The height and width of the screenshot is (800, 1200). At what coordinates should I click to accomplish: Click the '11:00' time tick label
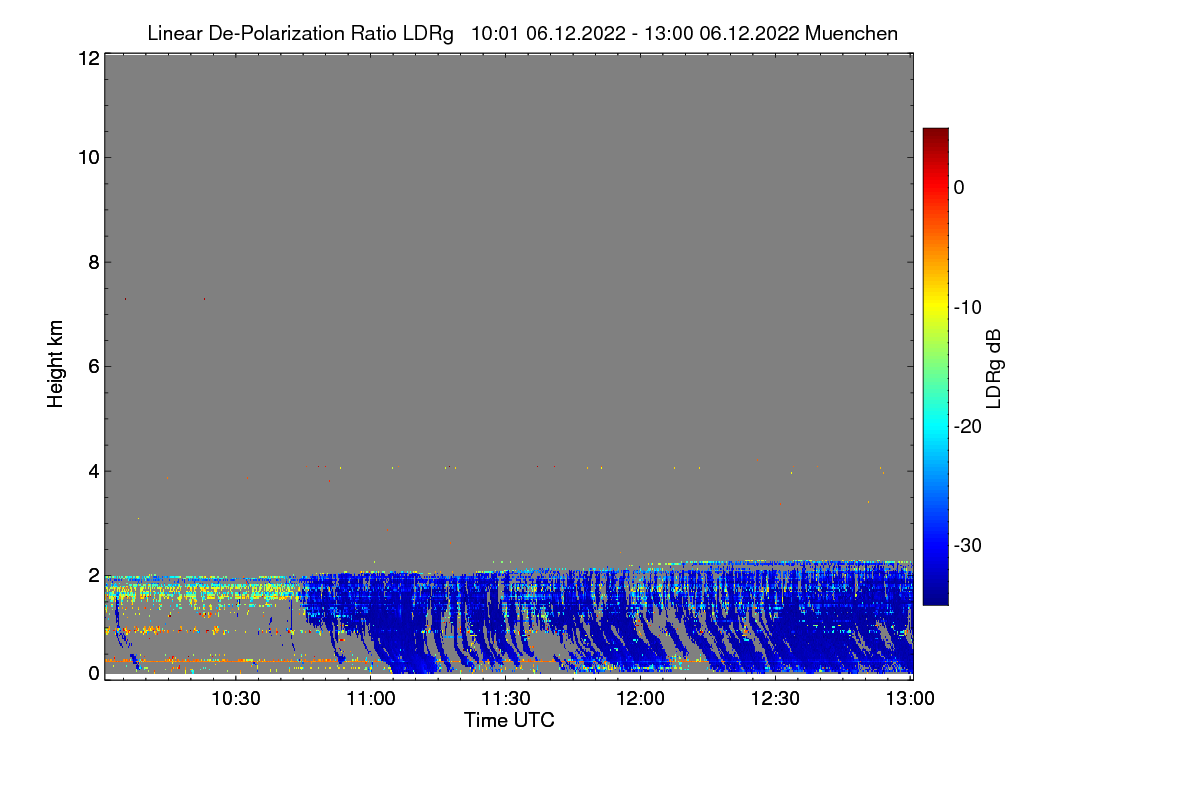[x=371, y=700]
